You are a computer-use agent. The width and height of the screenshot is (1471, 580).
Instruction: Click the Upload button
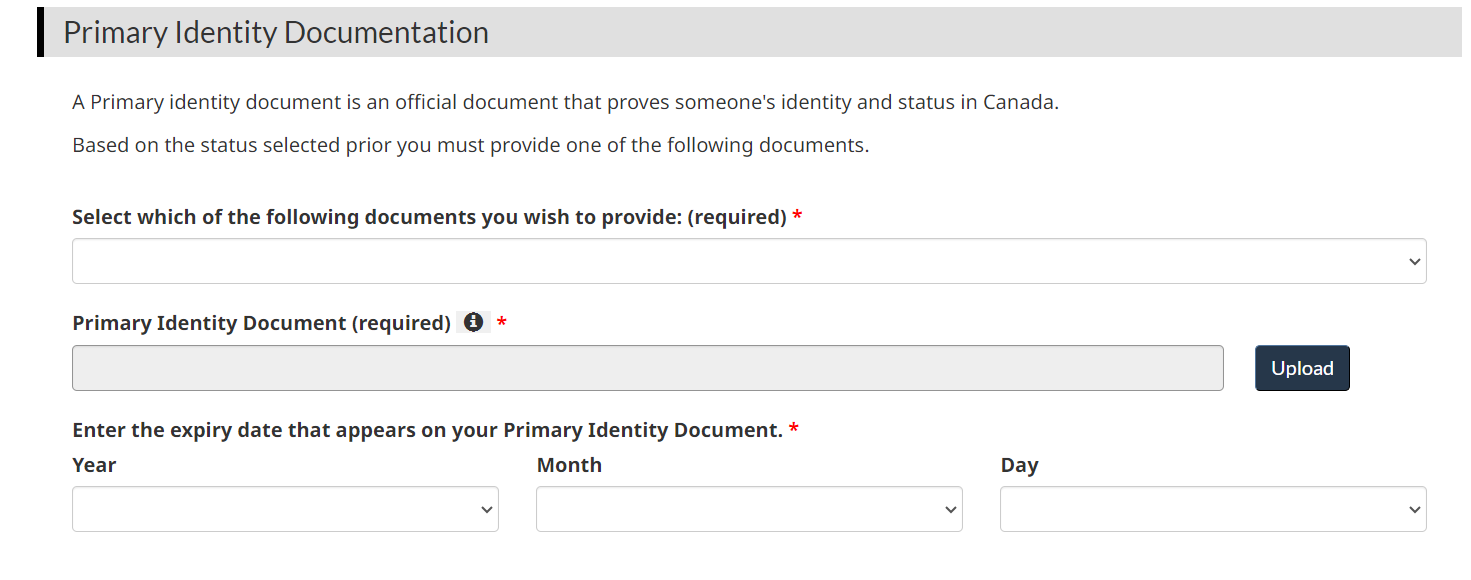coord(1302,368)
